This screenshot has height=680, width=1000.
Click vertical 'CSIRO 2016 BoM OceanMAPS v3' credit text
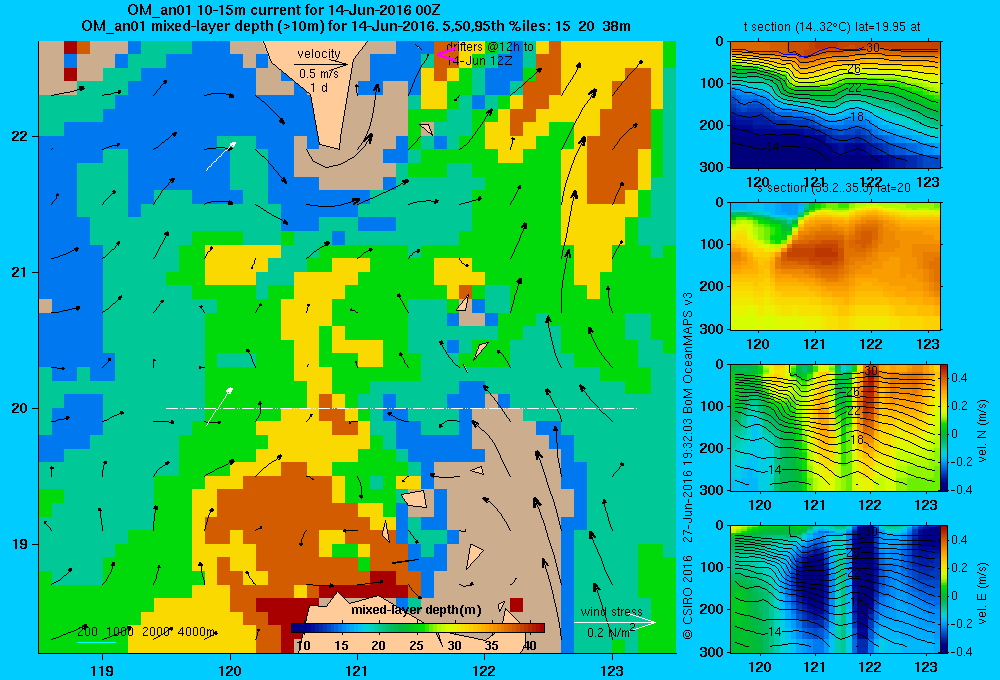[x=688, y=465]
